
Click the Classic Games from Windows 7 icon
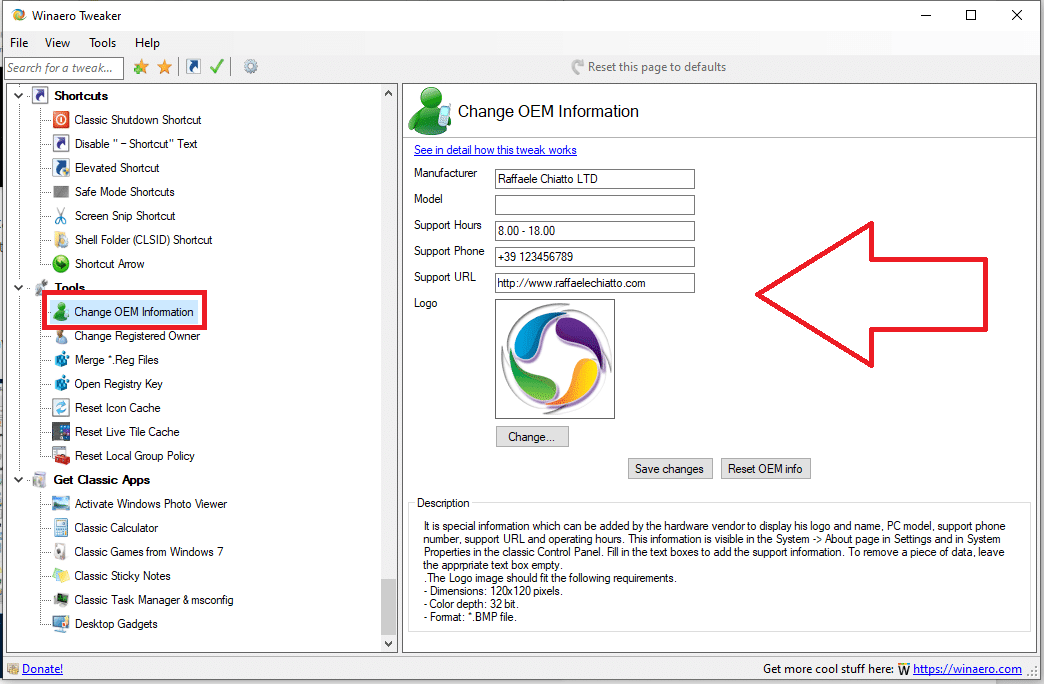tap(61, 552)
